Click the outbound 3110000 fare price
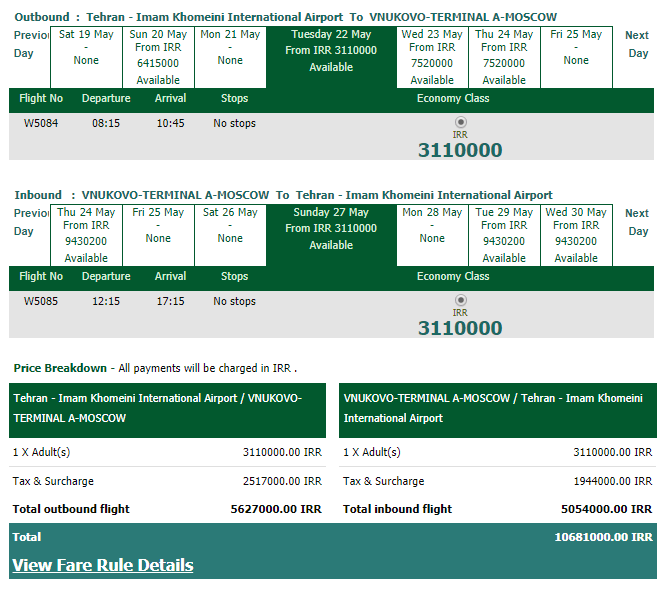The image size is (671, 593). (x=460, y=150)
